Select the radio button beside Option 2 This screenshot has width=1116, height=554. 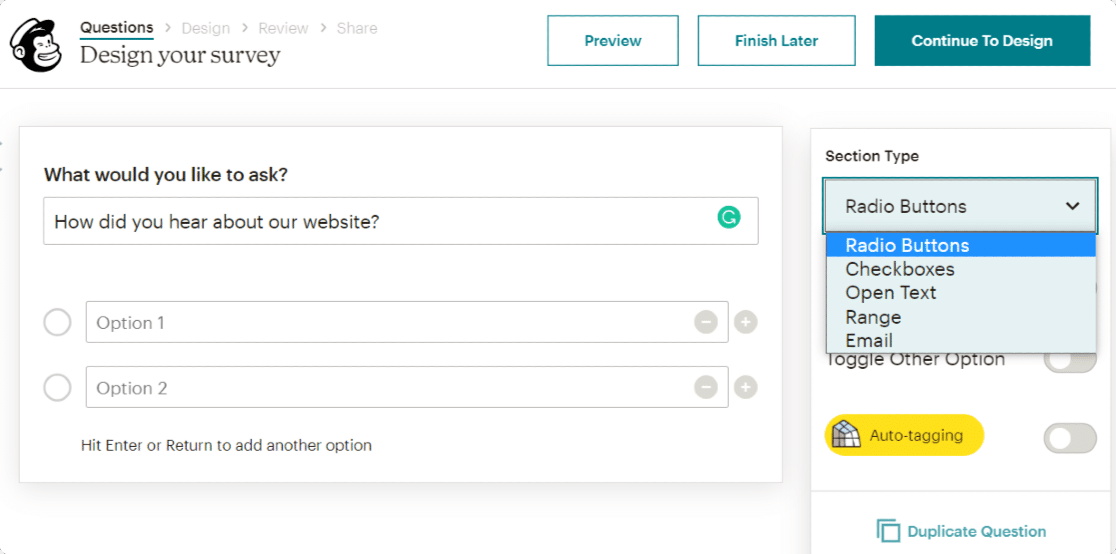pos(58,388)
